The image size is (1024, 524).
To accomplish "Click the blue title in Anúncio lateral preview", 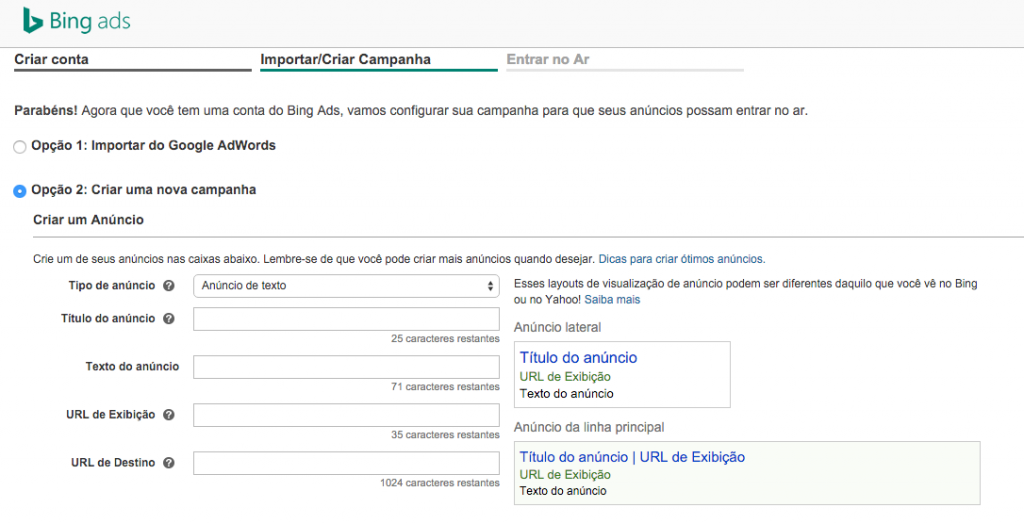I will 578,358.
